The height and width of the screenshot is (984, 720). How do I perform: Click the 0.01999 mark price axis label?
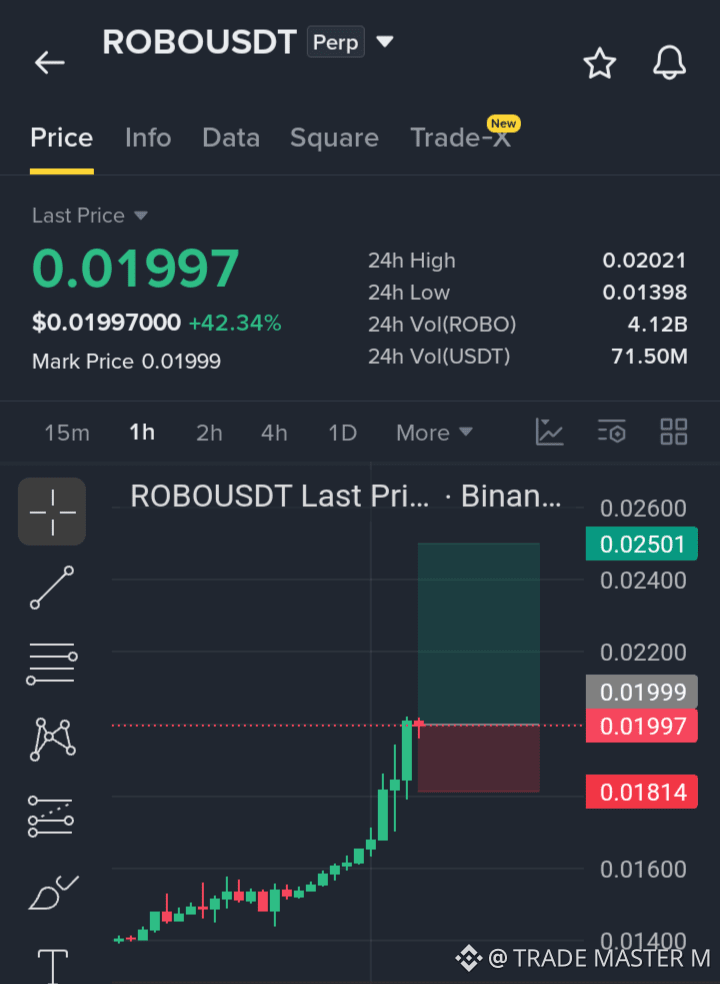[x=642, y=692]
